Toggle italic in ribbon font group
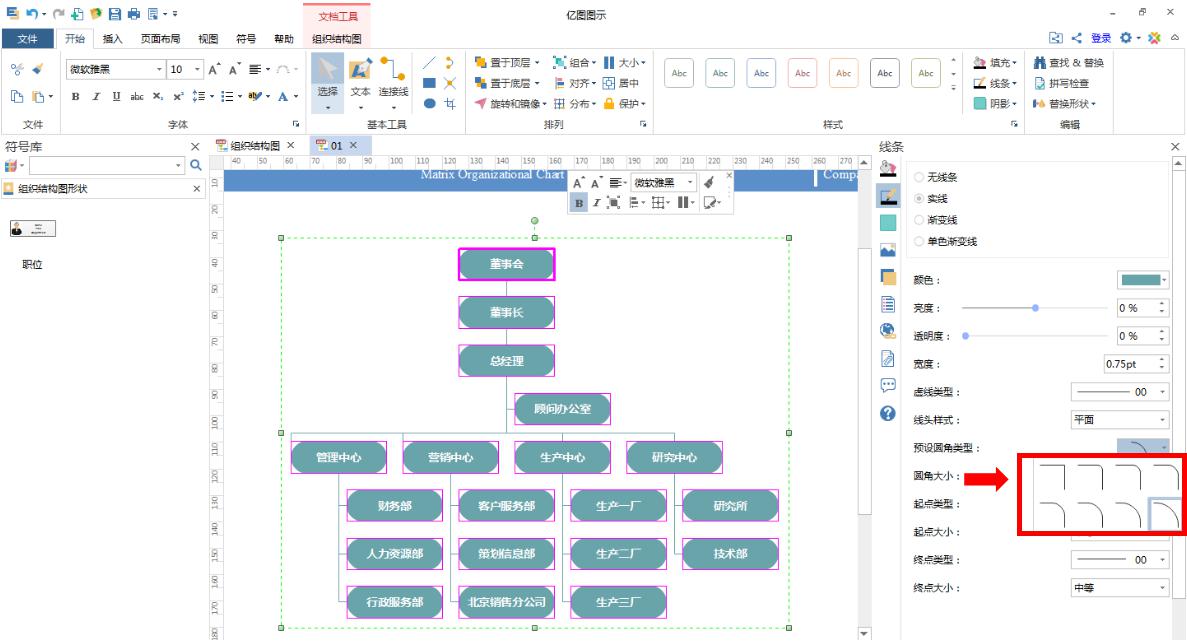This screenshot has width=1187, height=644. 95,96
